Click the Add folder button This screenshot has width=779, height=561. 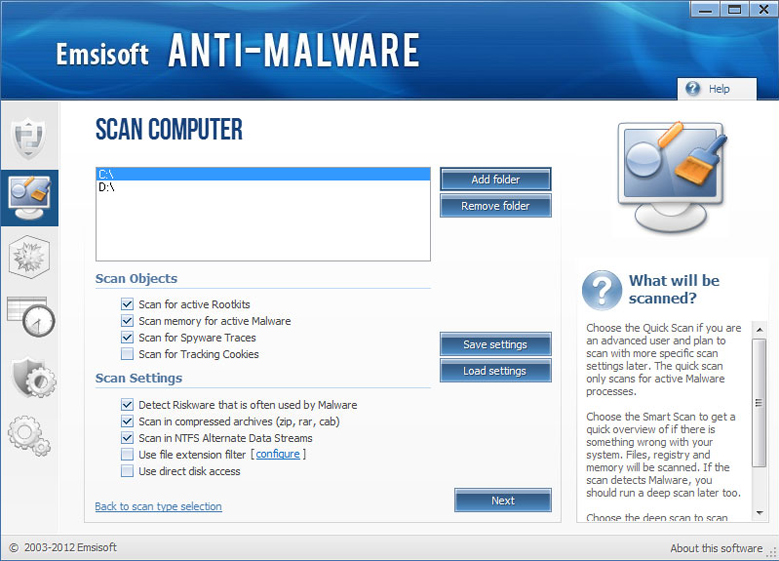click(495, 180)
